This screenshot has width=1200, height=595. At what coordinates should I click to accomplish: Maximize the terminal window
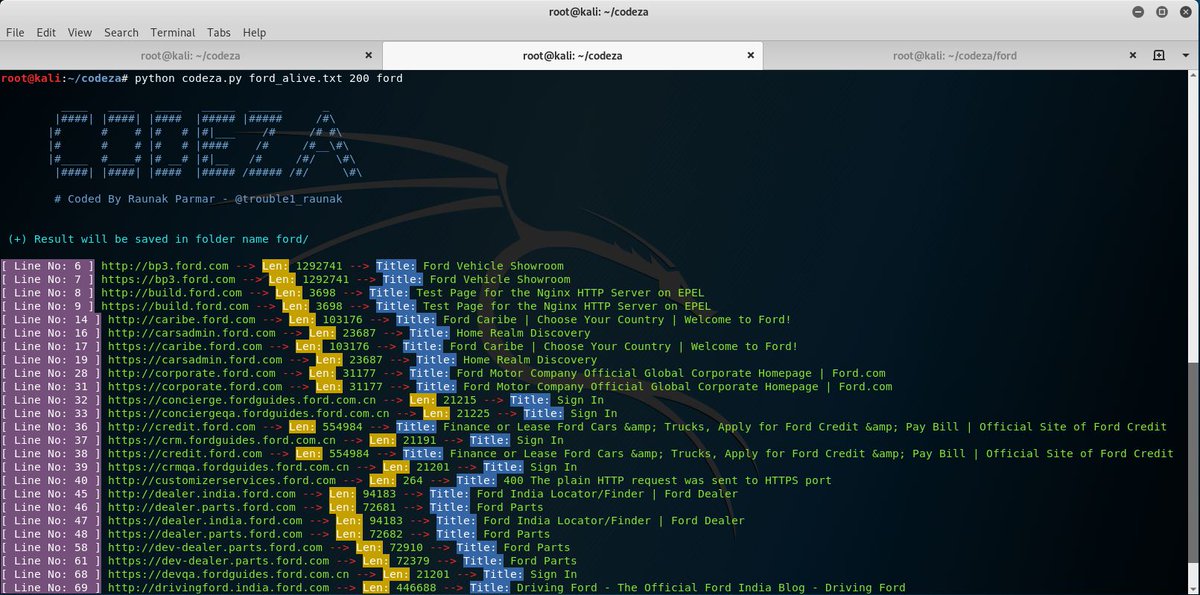pos(1161,11)
